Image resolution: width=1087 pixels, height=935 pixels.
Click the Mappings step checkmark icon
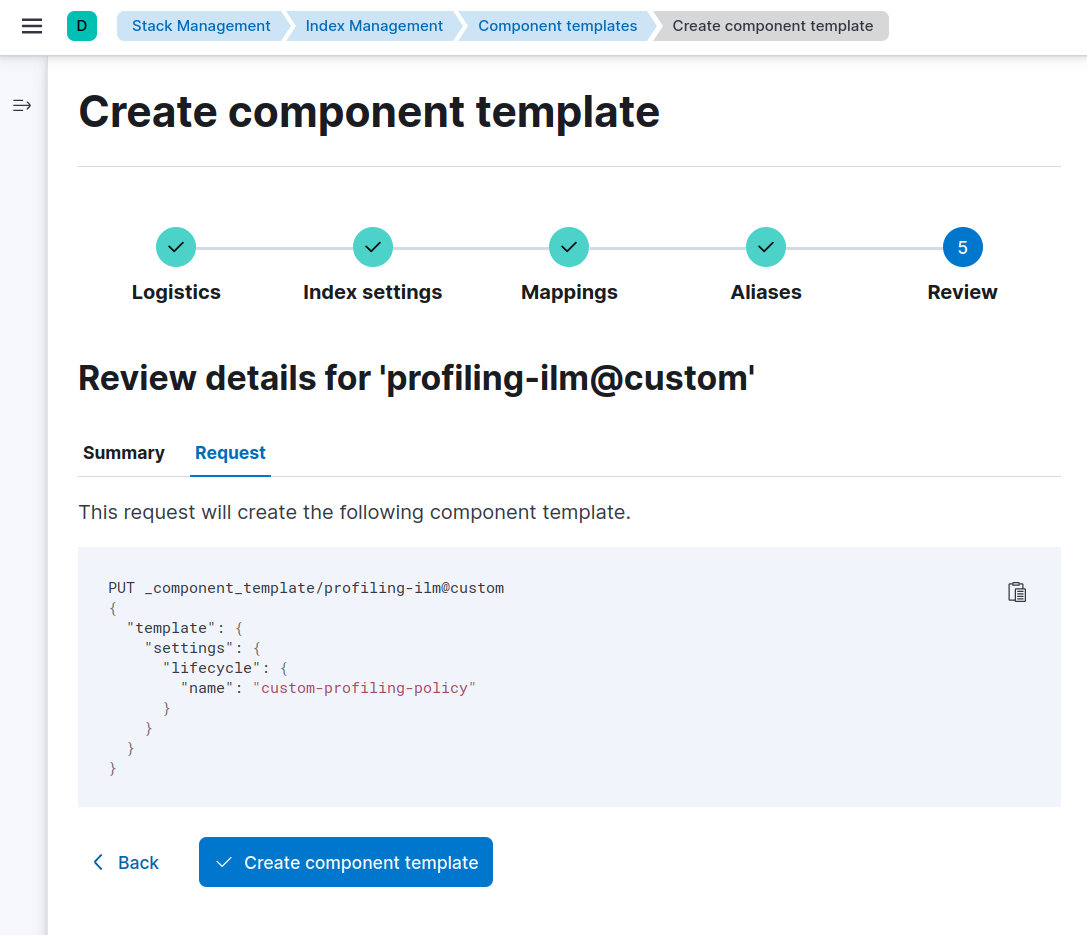(x=569, y=247)
